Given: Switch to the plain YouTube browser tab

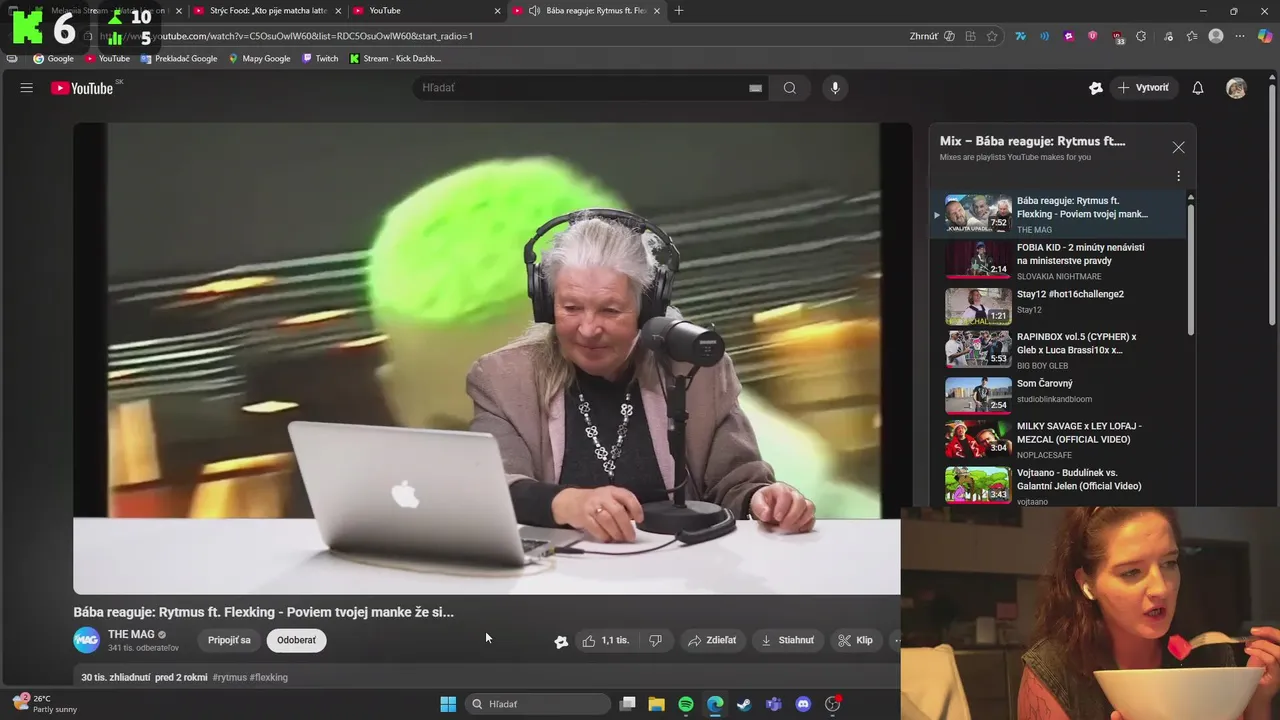Looking at the screenshot, I should tap(425, 11).
